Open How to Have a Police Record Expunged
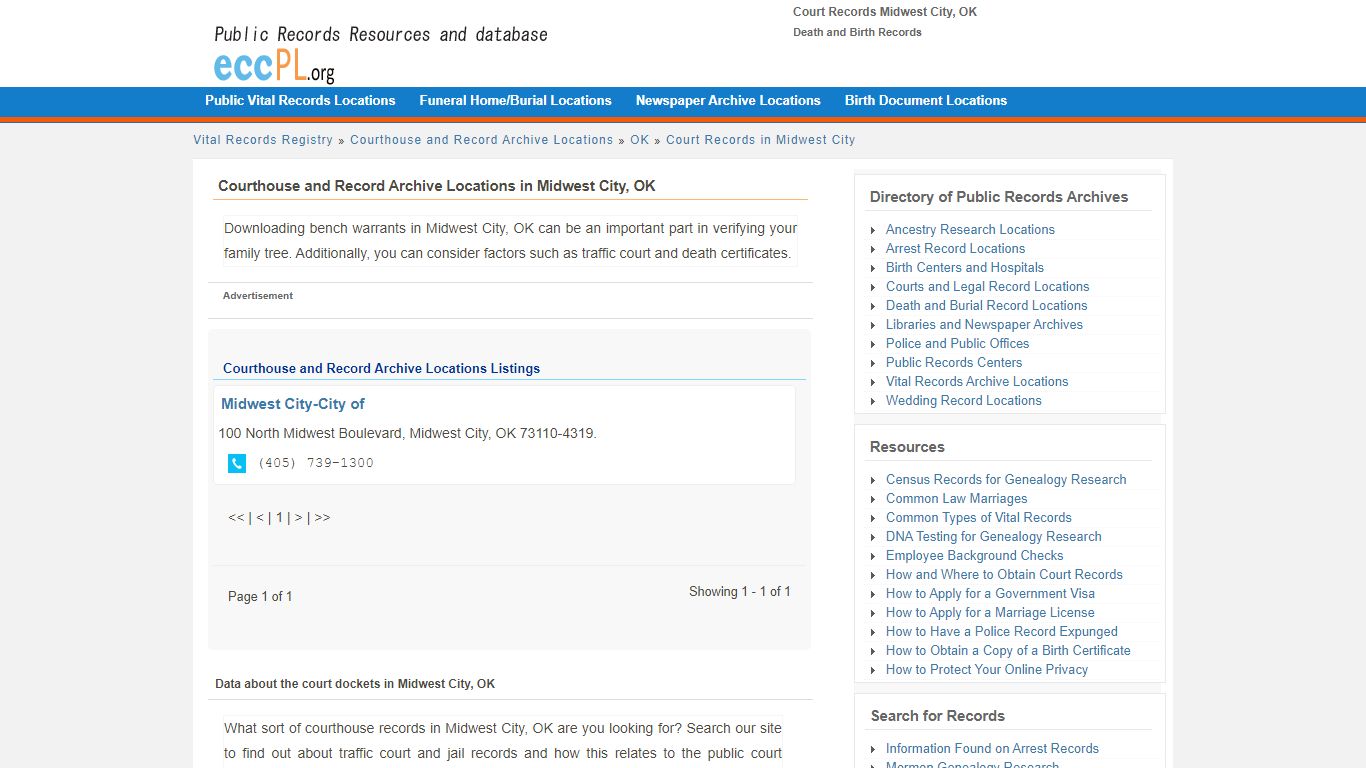Viewport: 1366px width, 768px height. point(1002,632)
